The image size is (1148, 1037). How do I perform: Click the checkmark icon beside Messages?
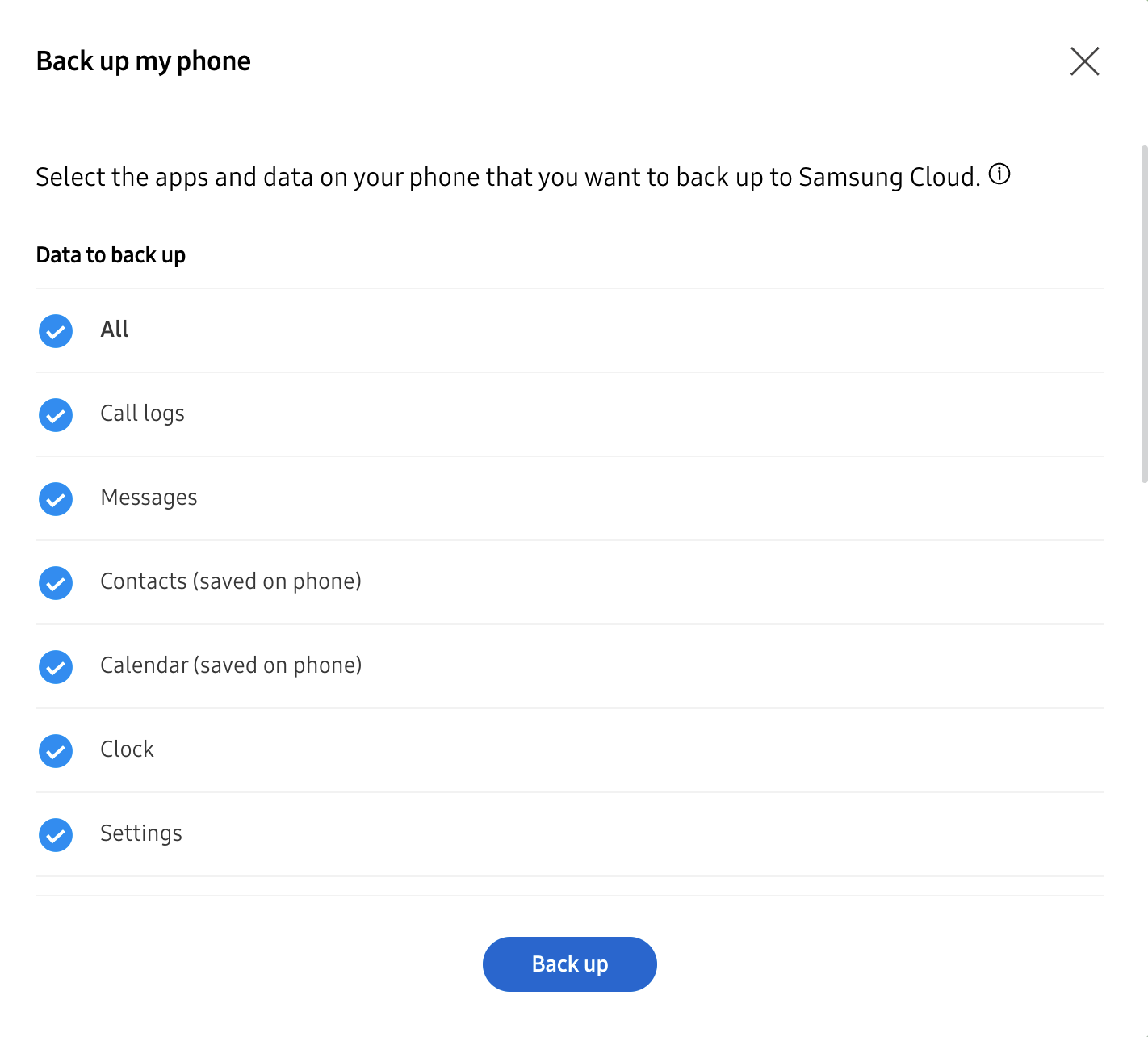pyautogui.click(x=55, y=499)
